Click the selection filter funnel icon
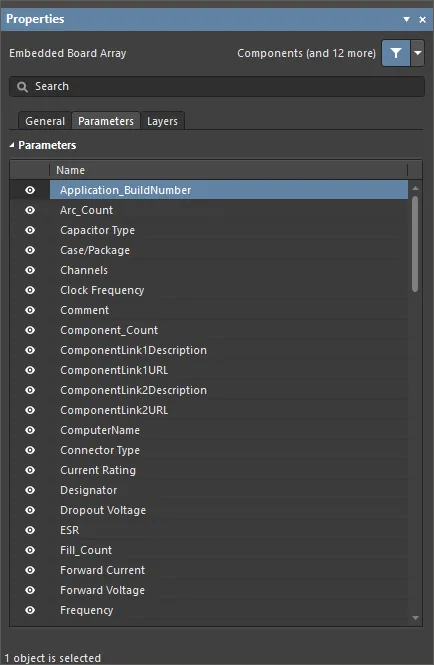Screen dimensions: 434x665 point(396,53)
